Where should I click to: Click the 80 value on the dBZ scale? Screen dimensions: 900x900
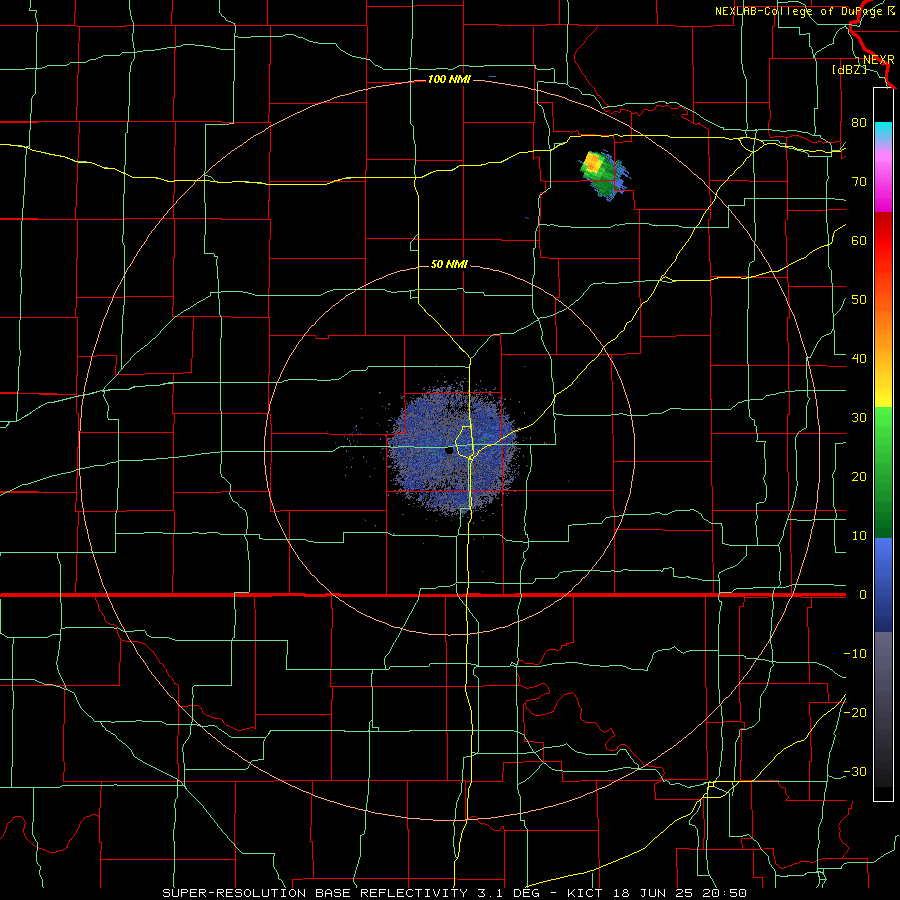tap(859, 122)
